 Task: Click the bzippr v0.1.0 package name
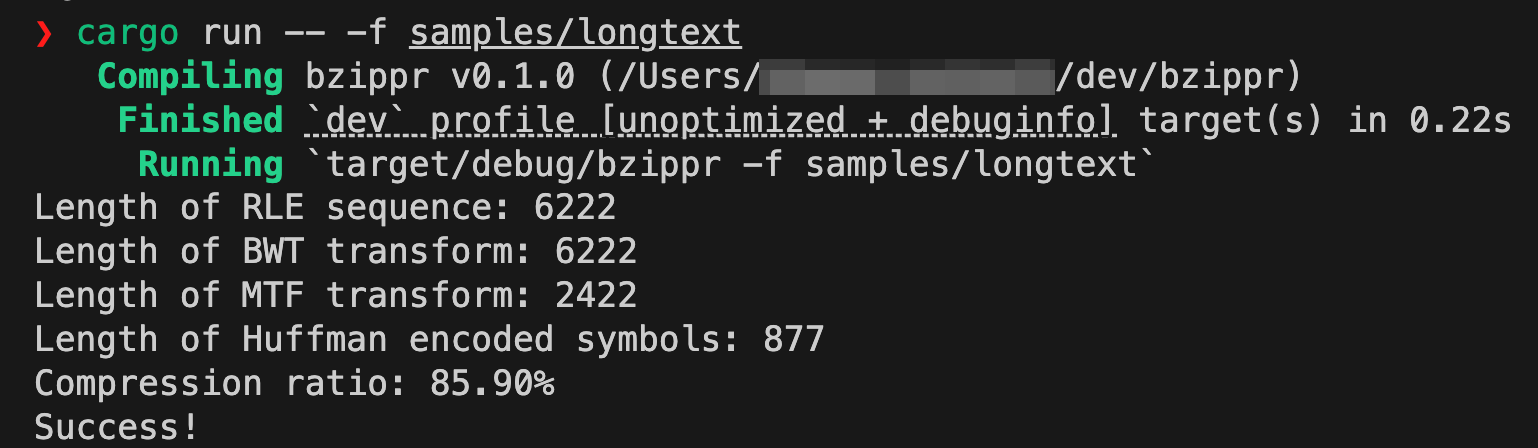pos(398,77)
